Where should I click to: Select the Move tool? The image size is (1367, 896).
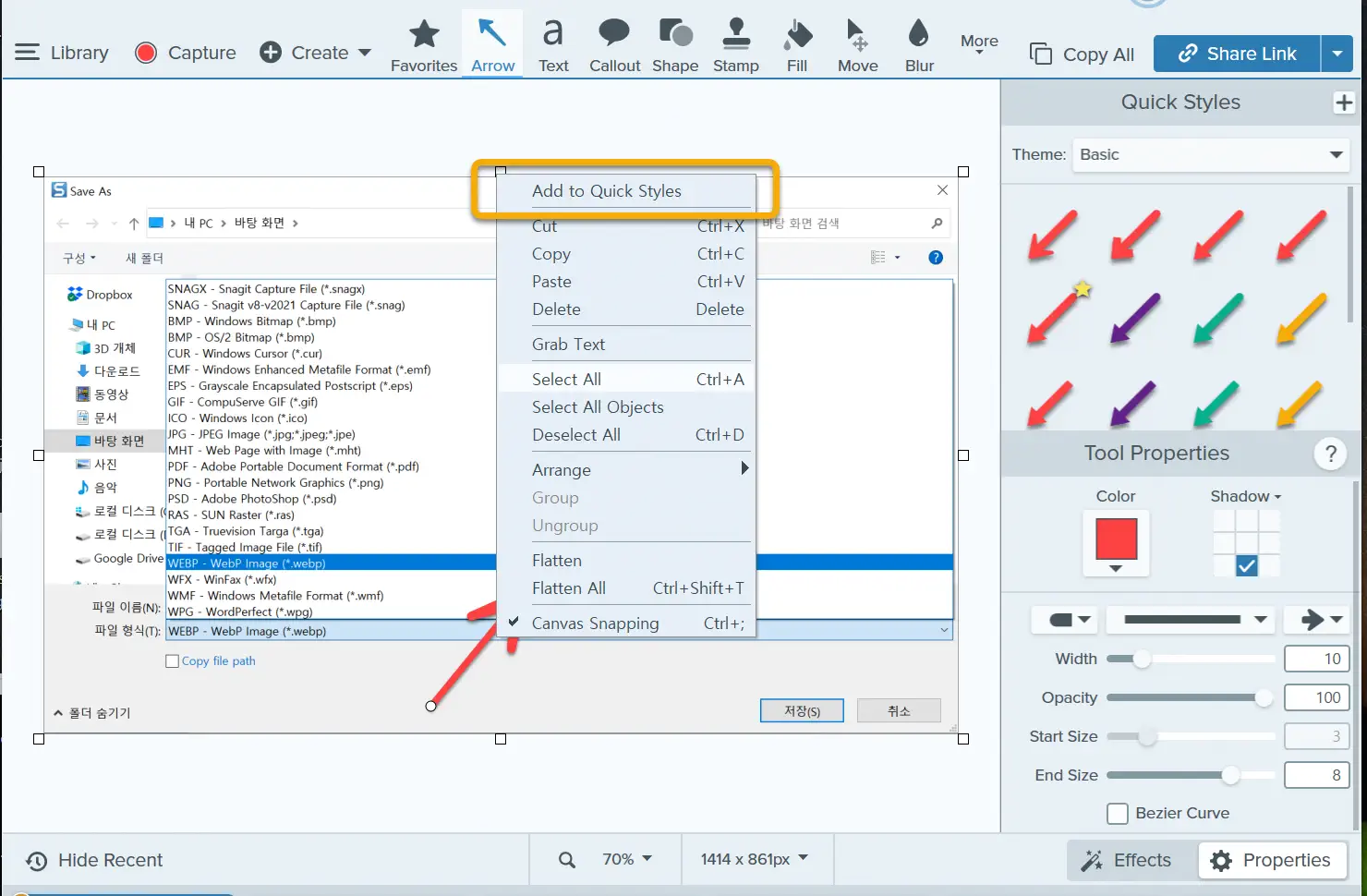(x=858, y=46)
